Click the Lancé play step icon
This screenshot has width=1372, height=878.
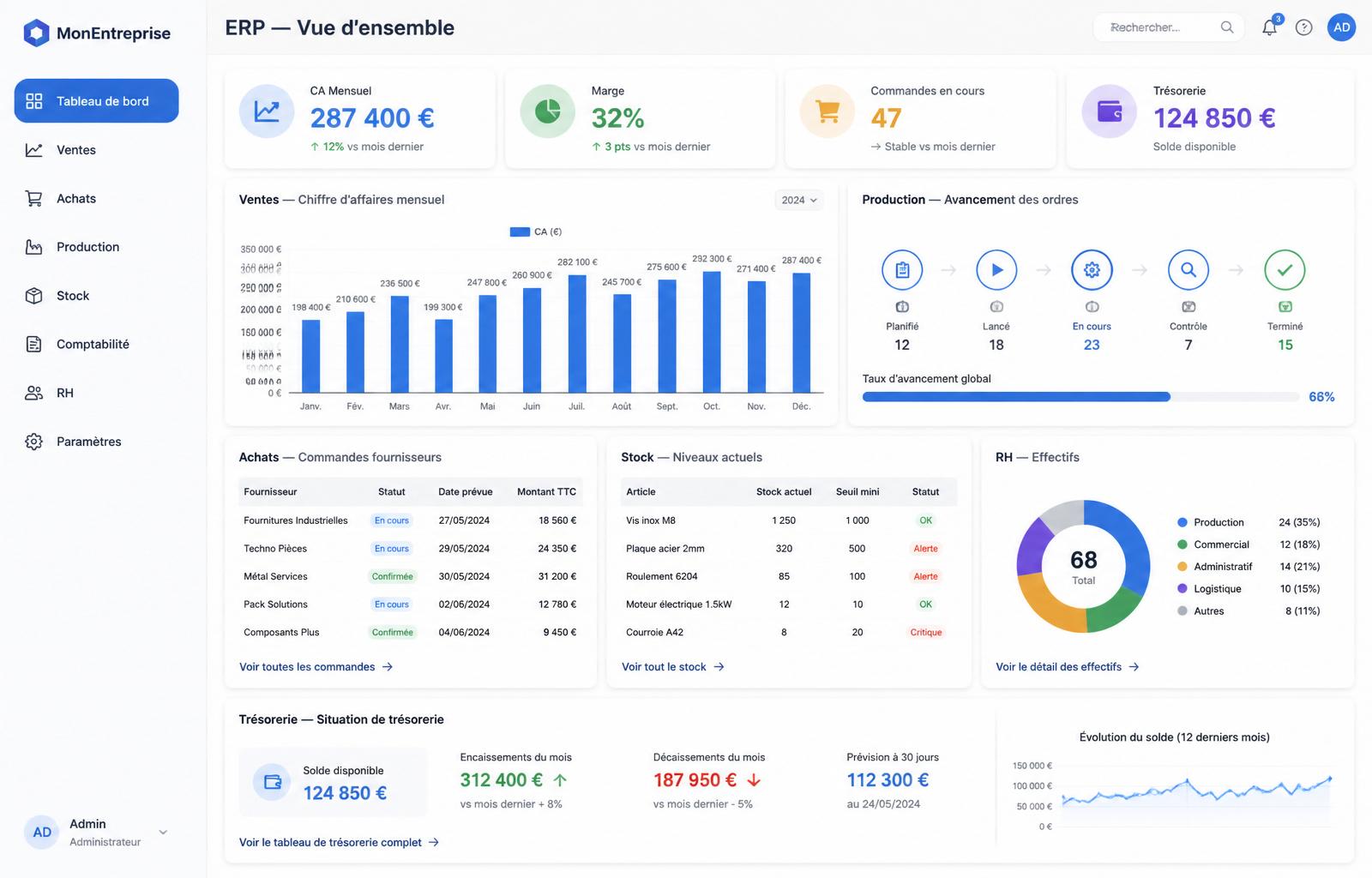coord(996,270)
